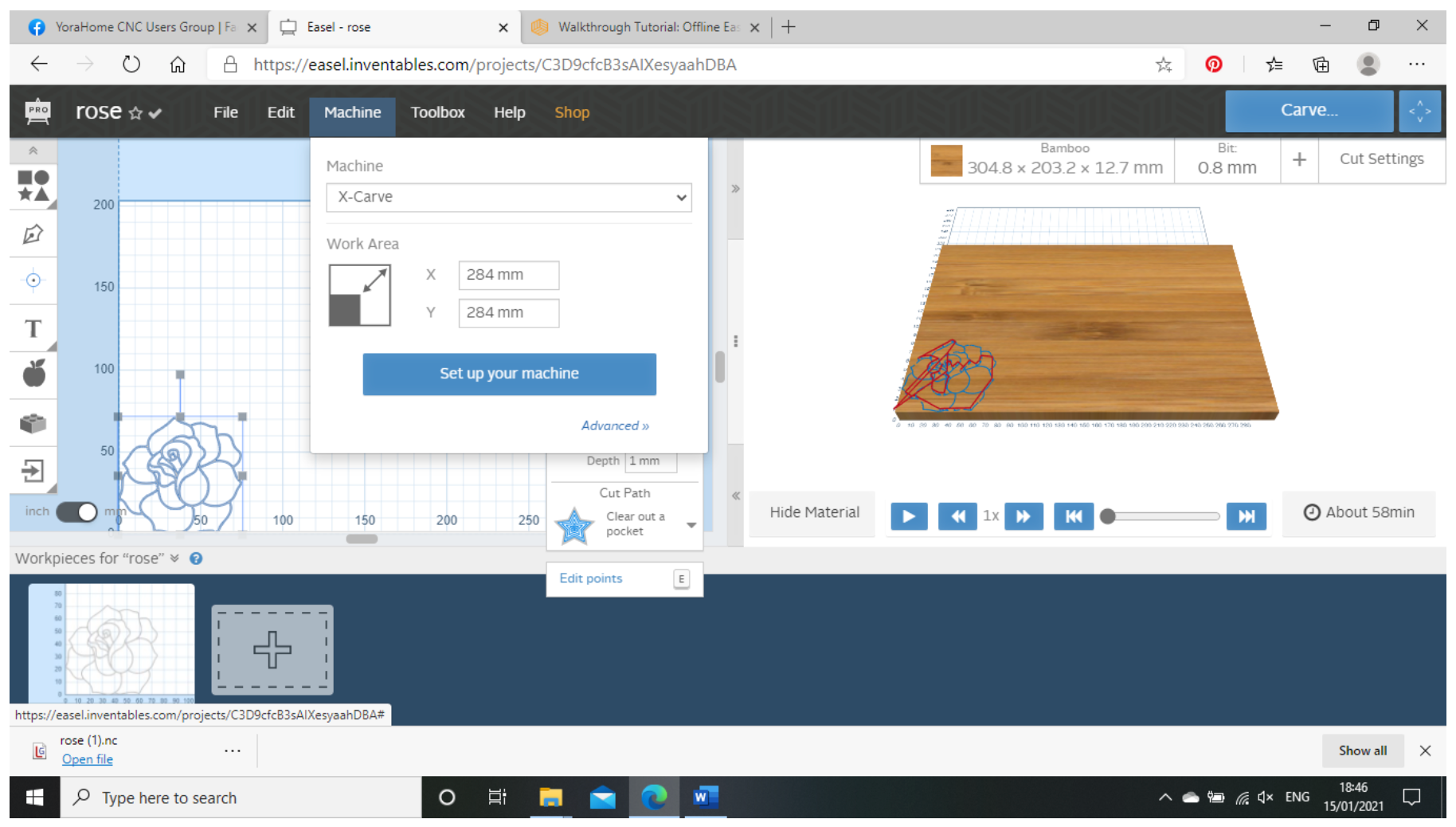
Task: Select the rose workpiece thumbnail
Action: pyautogui.click(x=112, y=644)
